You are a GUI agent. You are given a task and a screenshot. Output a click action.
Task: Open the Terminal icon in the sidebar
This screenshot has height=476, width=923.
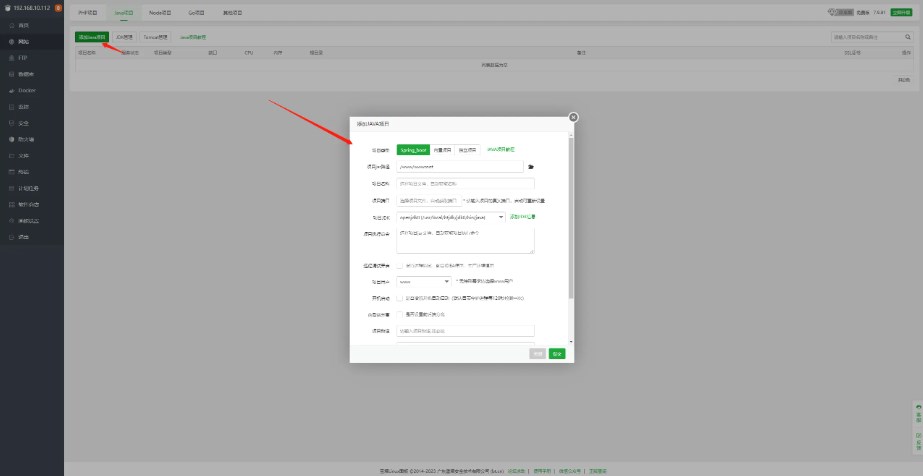[12, 172]
